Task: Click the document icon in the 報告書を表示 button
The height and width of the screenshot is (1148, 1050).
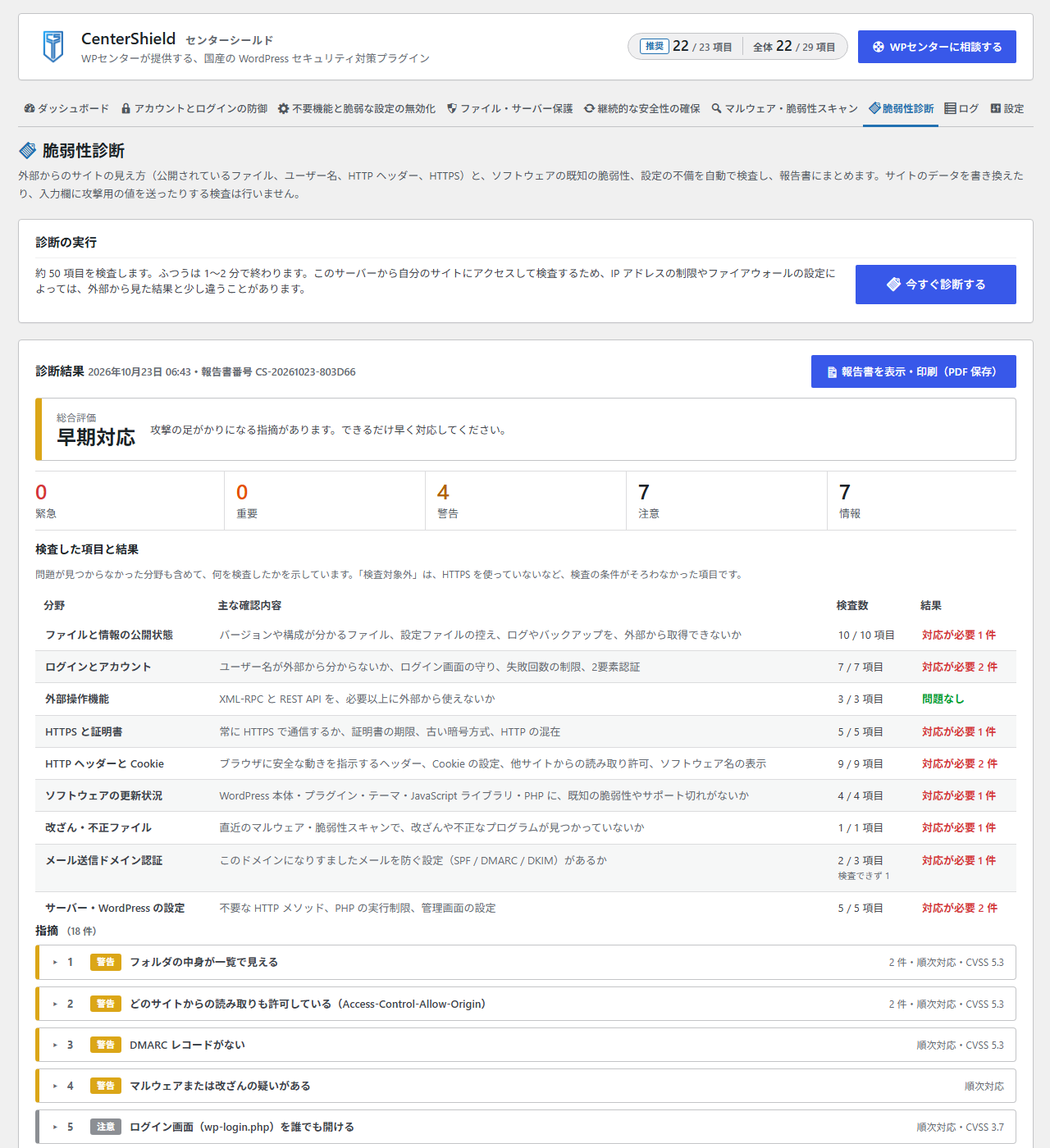Action: pyautogui.click(x=832, y=372)
